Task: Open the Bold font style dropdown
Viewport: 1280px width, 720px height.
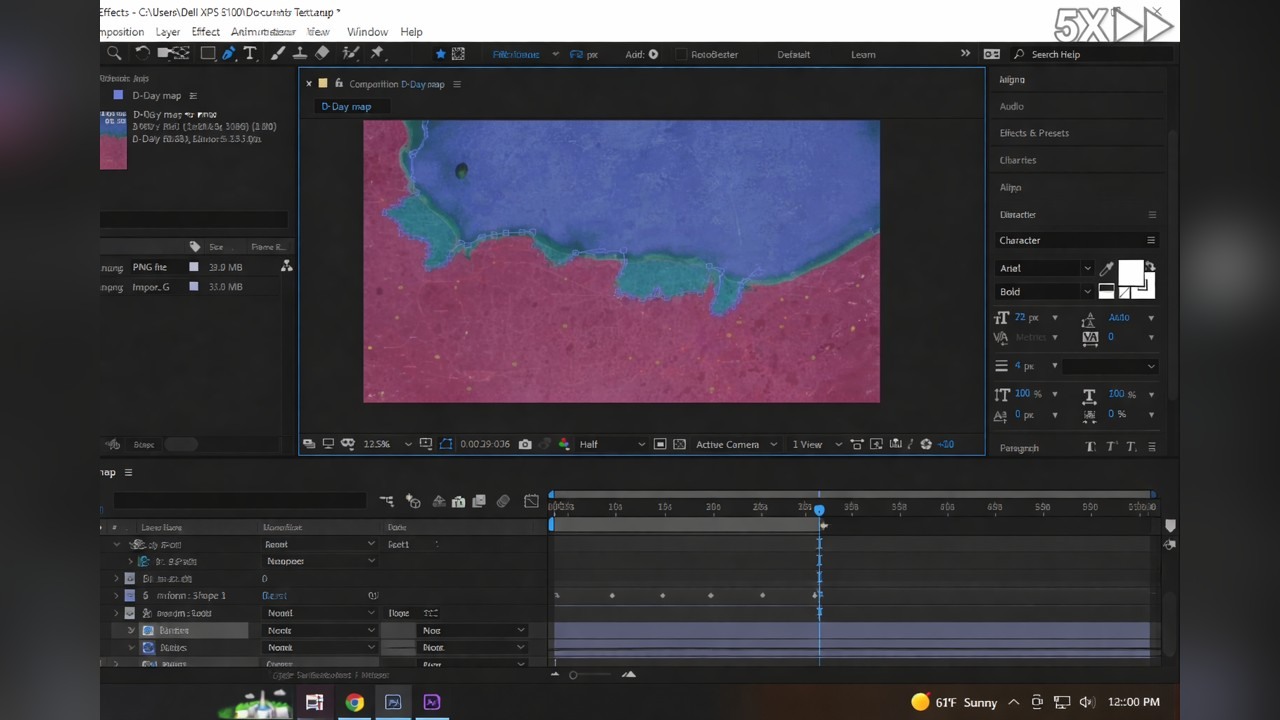Action: 1045,292
